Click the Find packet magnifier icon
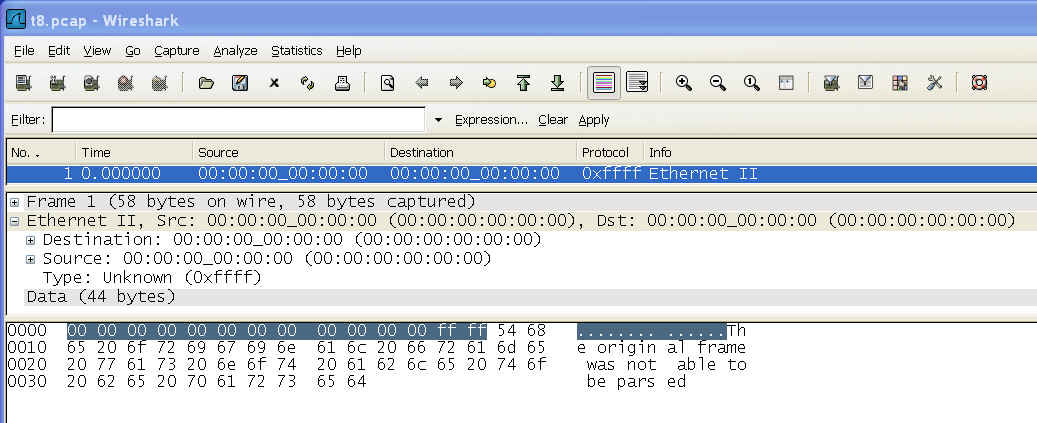 point(387,83)
